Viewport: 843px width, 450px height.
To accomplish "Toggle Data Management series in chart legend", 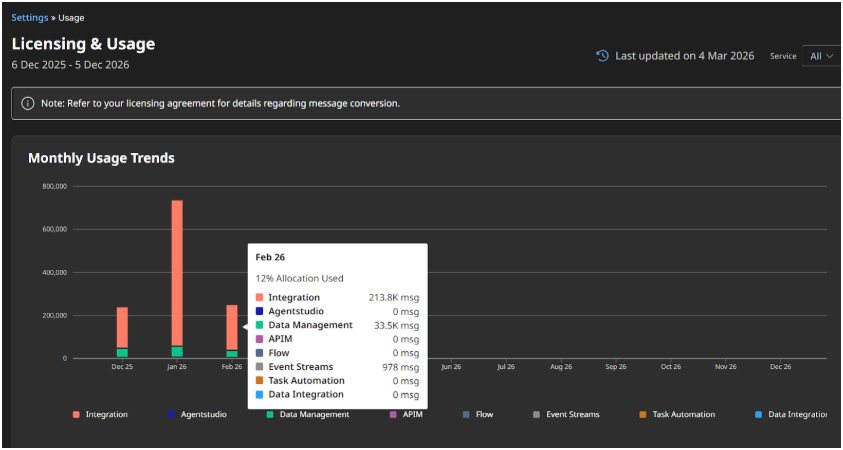I will pyautogui.click(x=308, y=415).
